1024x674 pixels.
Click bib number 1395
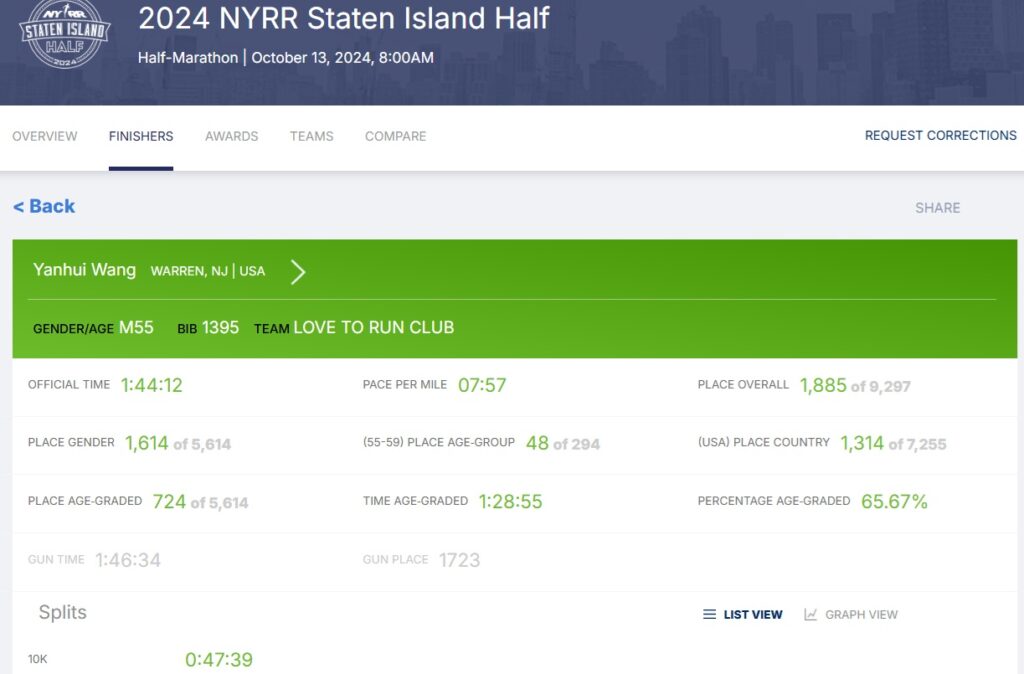point(221,327)
